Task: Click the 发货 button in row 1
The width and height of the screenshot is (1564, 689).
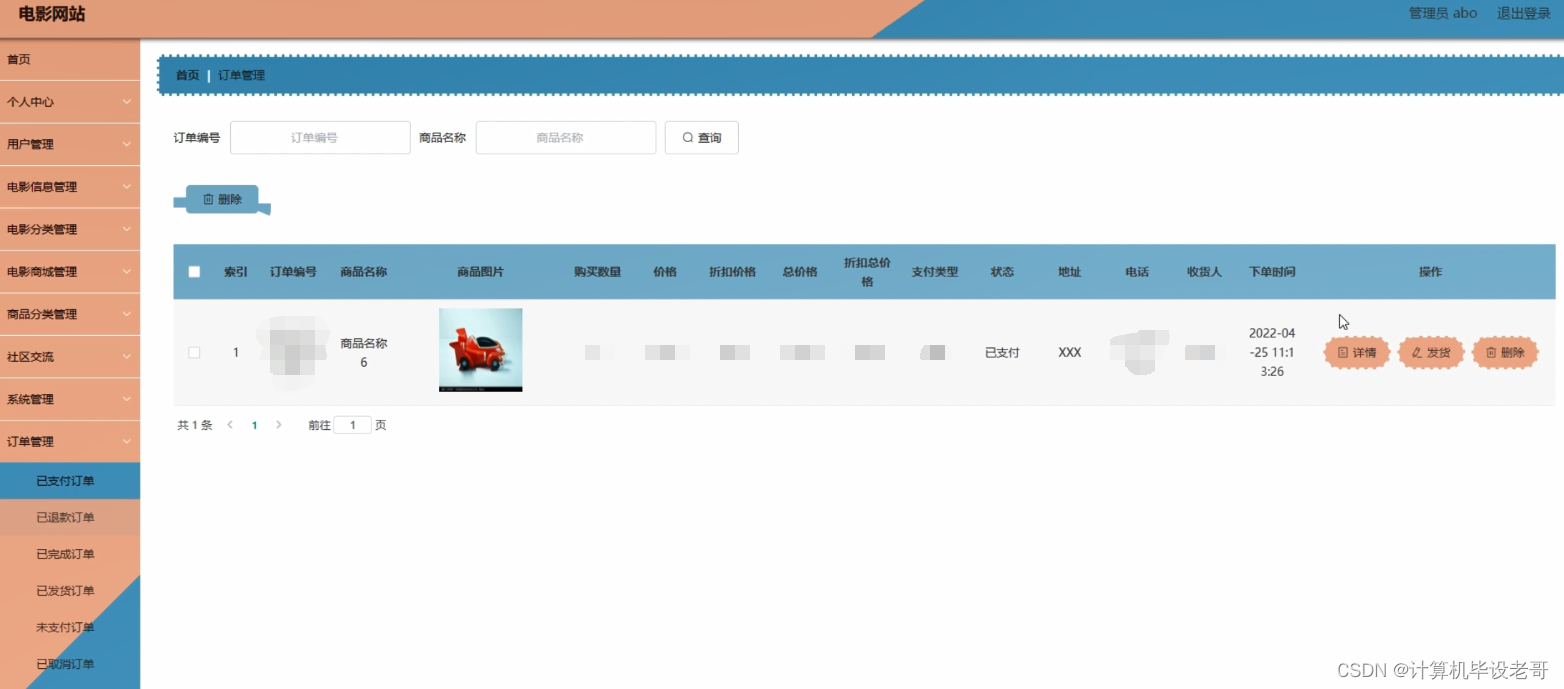Action: pyautogui.click(x=1431, y=353)
